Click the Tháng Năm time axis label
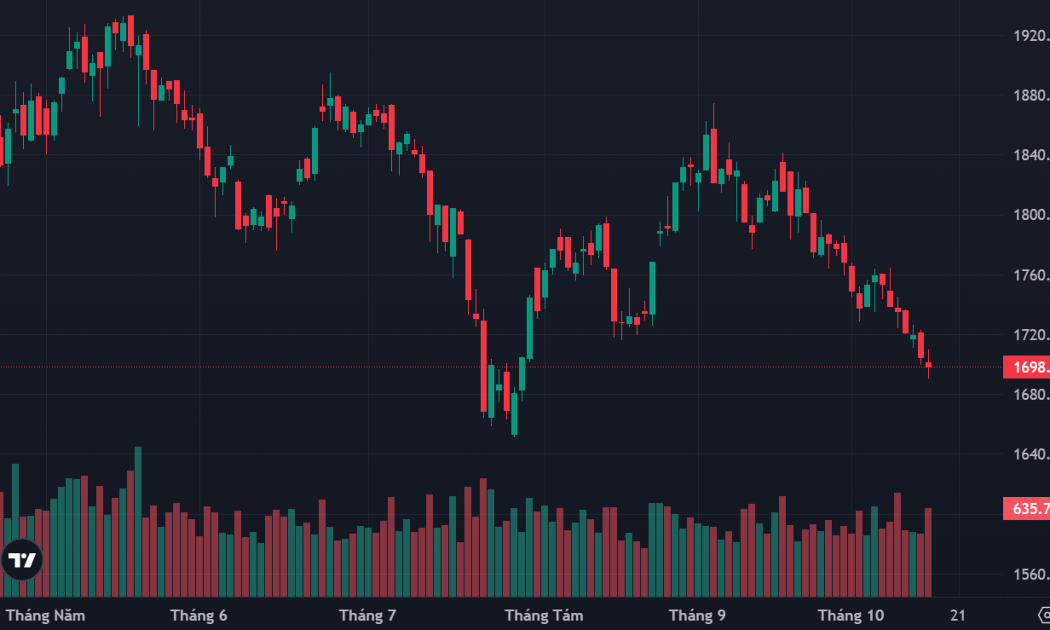Screen dimensions: 1050x630 point(46,615)
